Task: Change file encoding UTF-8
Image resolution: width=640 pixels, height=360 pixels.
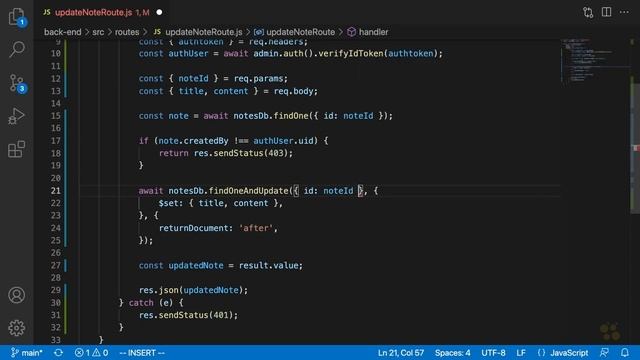Action: [493, 353]
